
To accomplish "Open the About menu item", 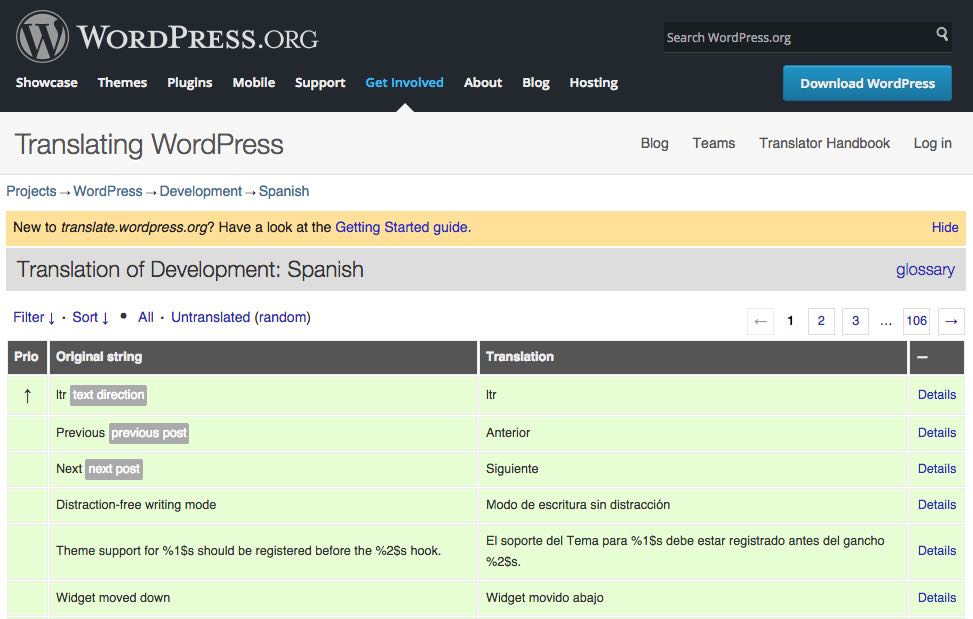I will 483,82.
